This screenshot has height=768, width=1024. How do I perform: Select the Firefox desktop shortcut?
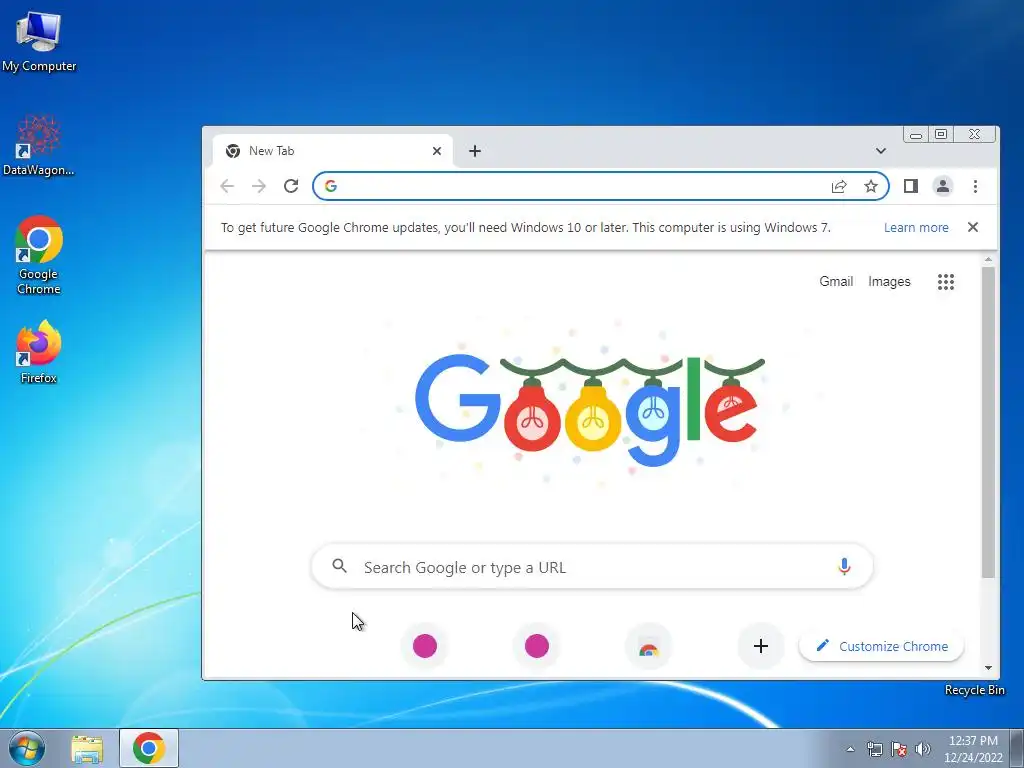(x=39, y=351)
